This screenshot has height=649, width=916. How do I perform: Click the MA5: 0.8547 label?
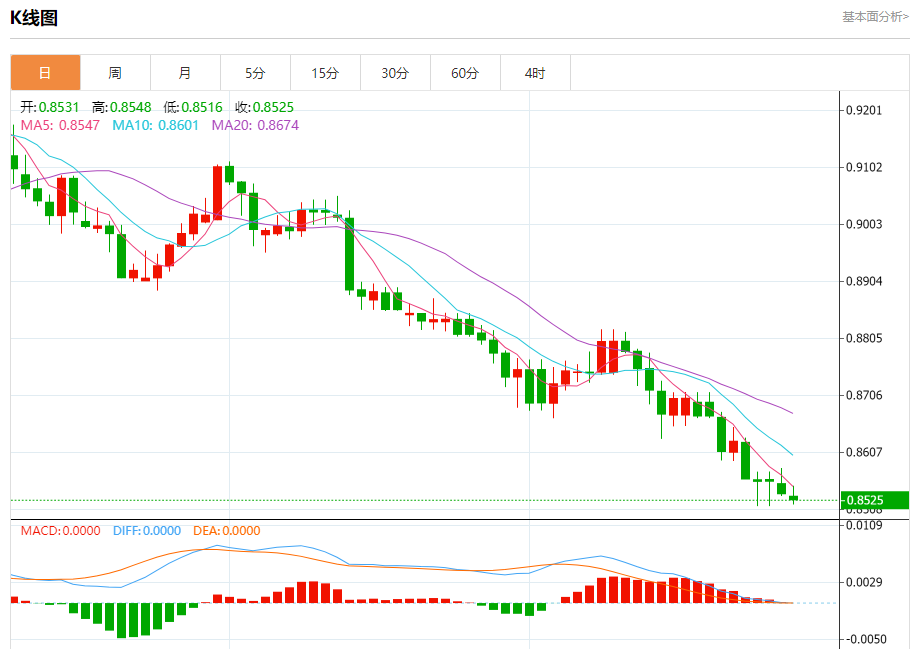60,126
